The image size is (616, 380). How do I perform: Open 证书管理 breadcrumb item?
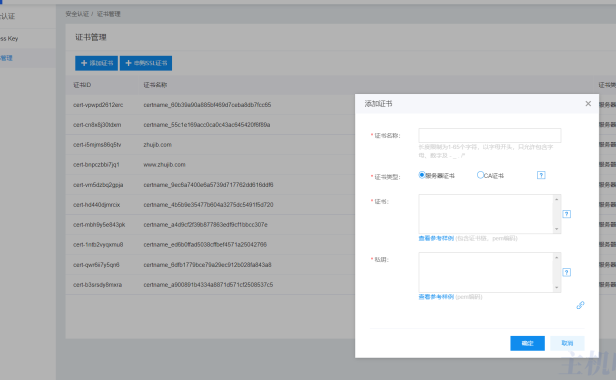click(x=108, y=14)
